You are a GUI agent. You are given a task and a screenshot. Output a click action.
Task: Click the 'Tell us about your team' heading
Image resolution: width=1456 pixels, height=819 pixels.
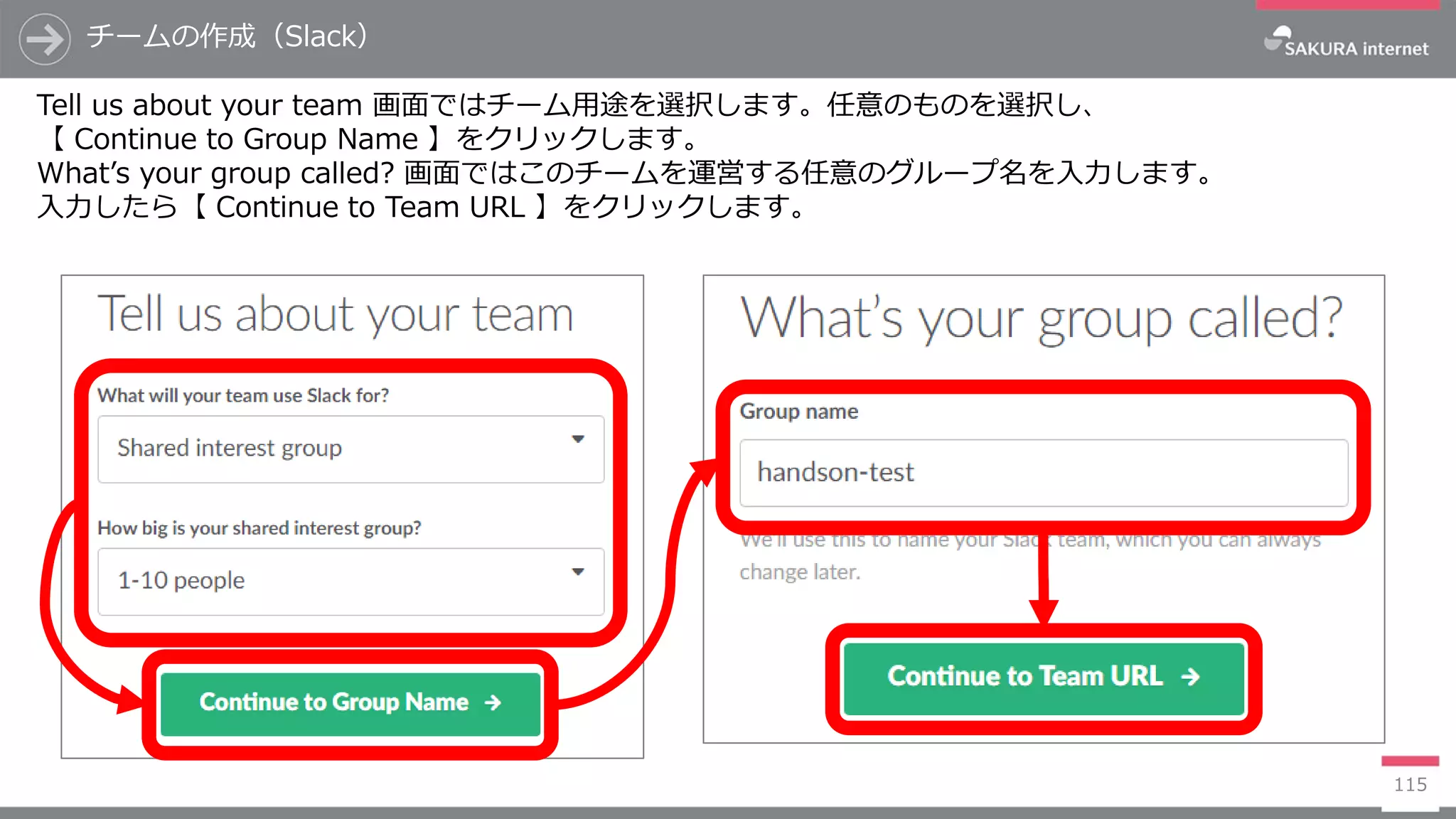(x=335, y=314)
